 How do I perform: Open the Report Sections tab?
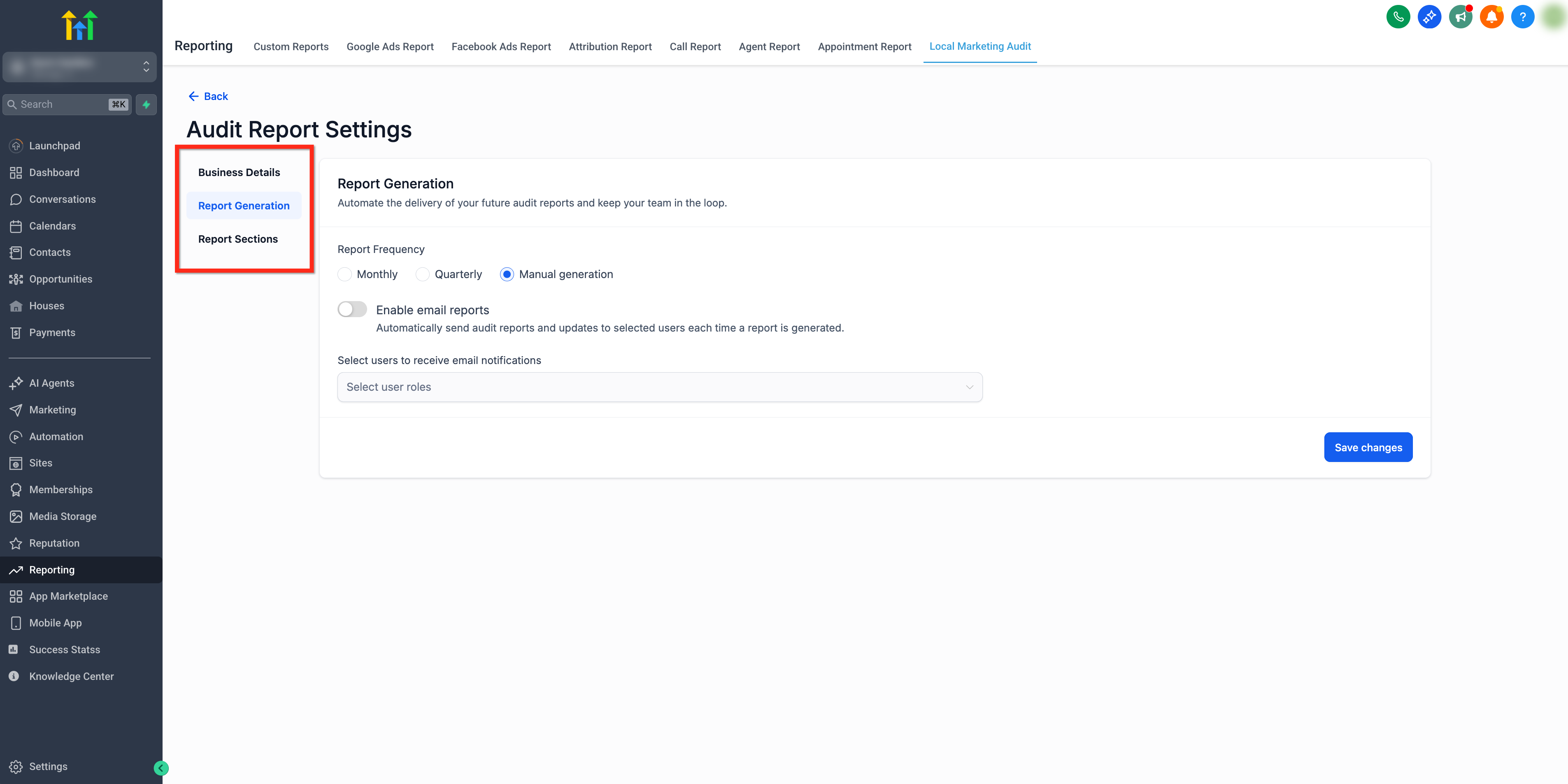tap(237, 239)
